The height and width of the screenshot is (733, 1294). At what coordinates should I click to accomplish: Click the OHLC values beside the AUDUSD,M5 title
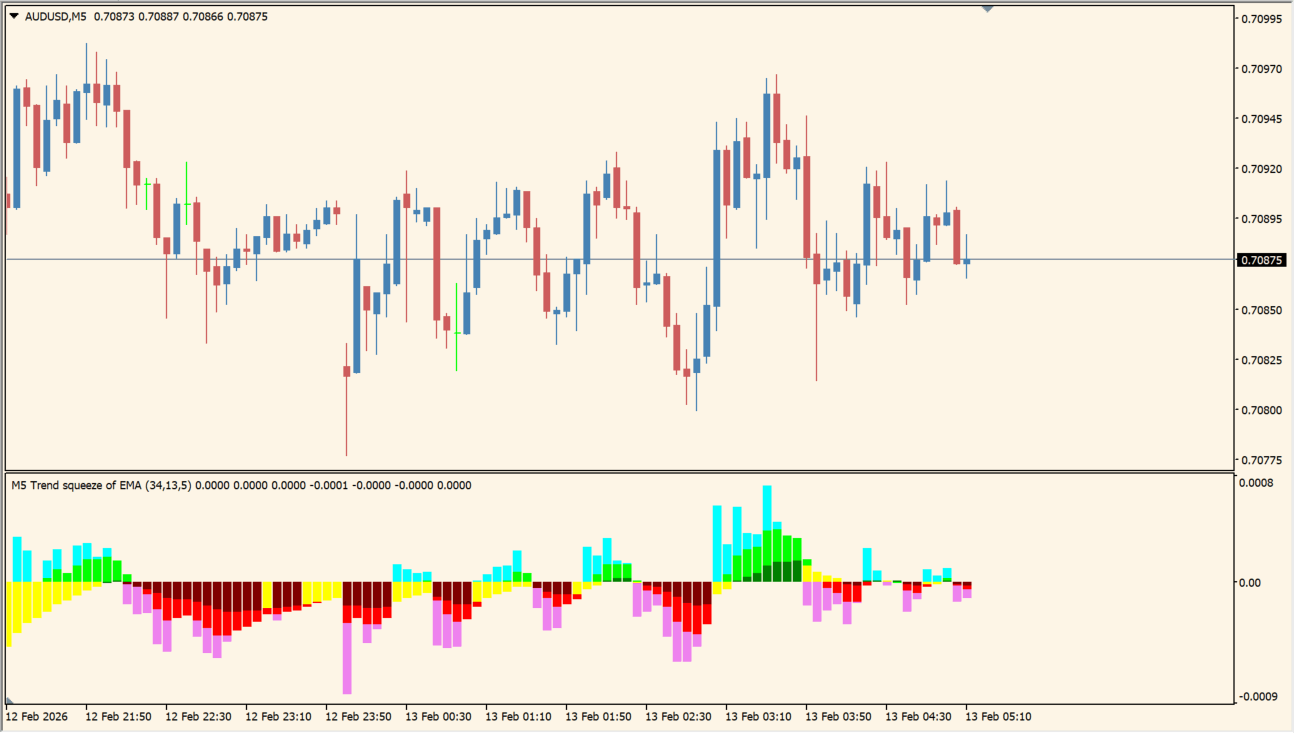click(x=181, y=16)
